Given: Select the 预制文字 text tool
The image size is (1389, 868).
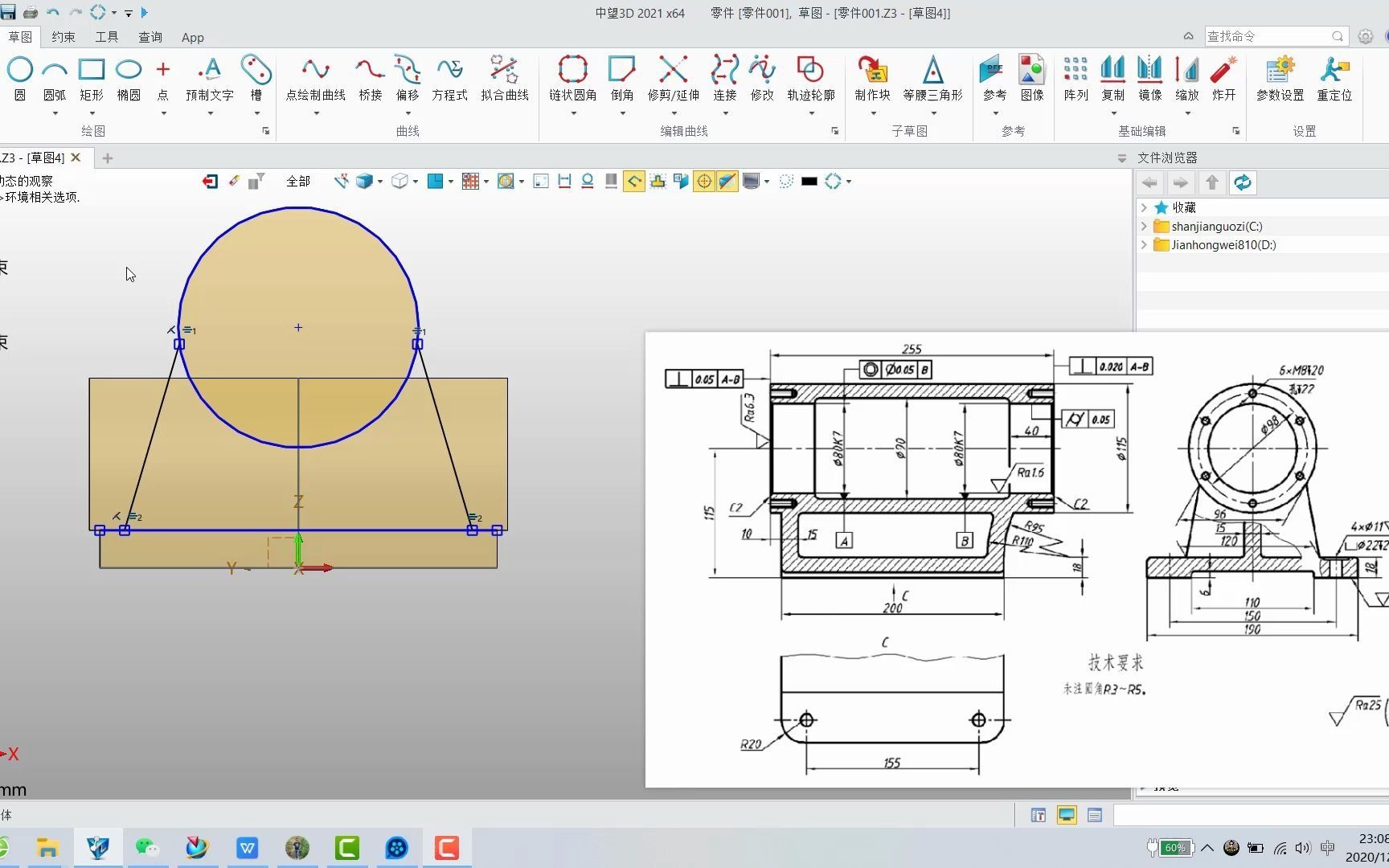Looking at the screenshot, I should tap(210, 78).
